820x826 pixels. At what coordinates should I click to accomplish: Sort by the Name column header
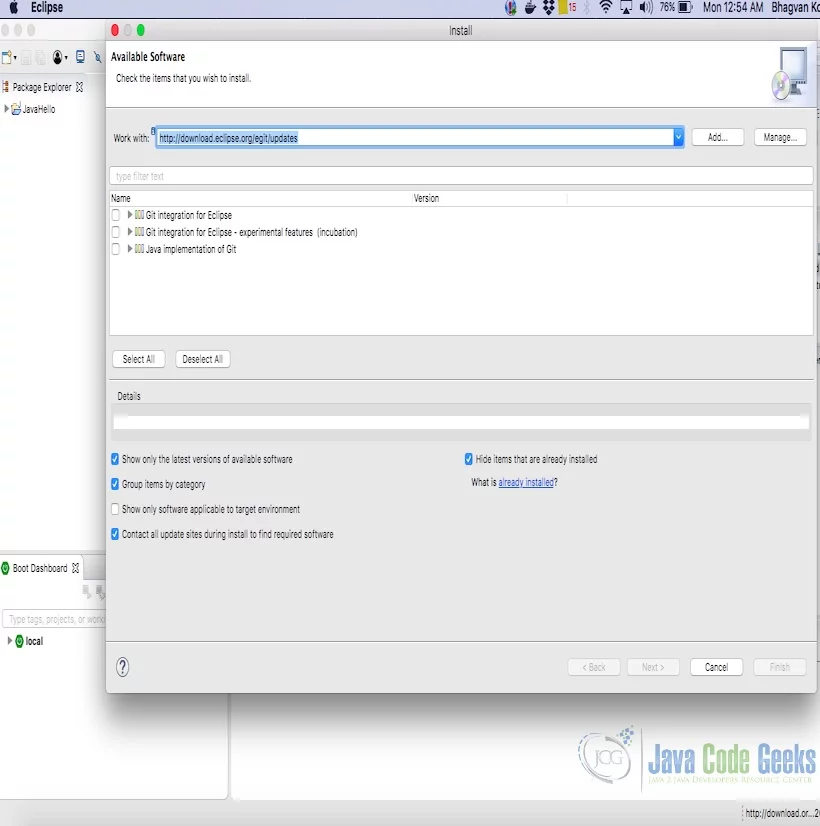click(261, 198)
